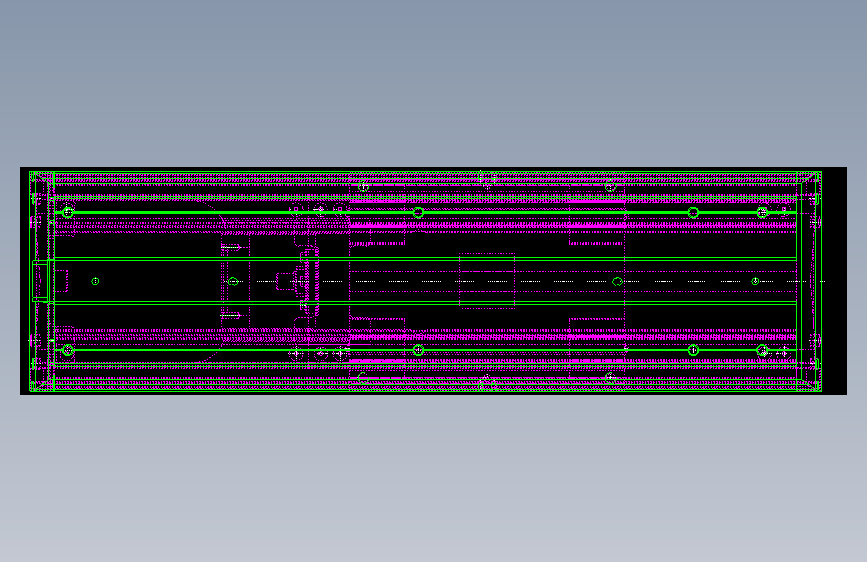Select the magenta dashed square on the centerline
The height and width of the screenshot is (562, 867).
tap(487, 281)
